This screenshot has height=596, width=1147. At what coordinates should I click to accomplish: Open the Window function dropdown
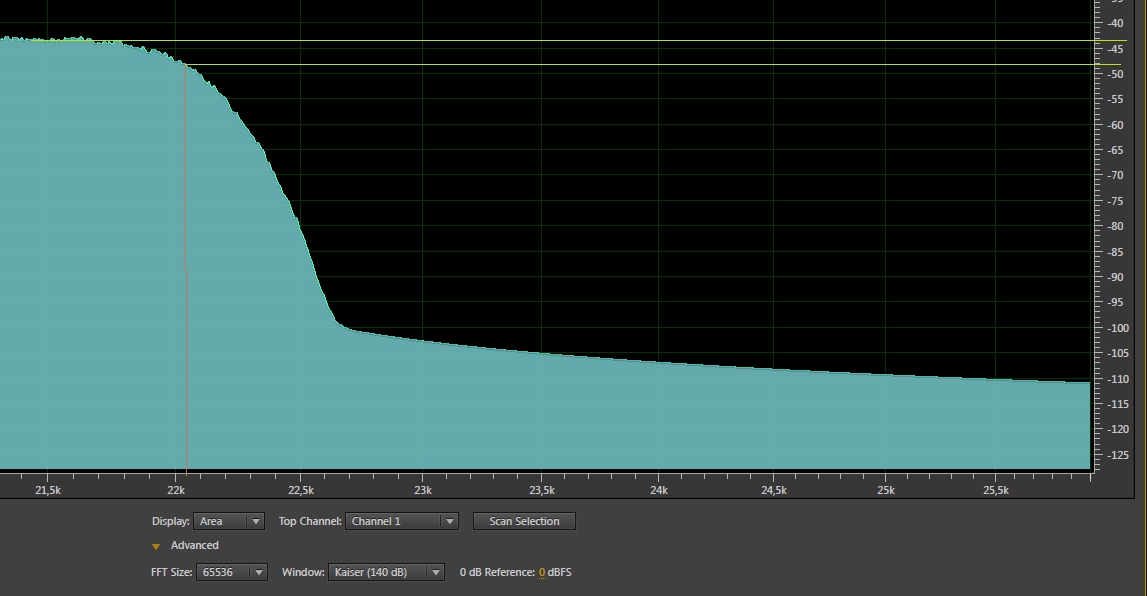coord(386,572)
